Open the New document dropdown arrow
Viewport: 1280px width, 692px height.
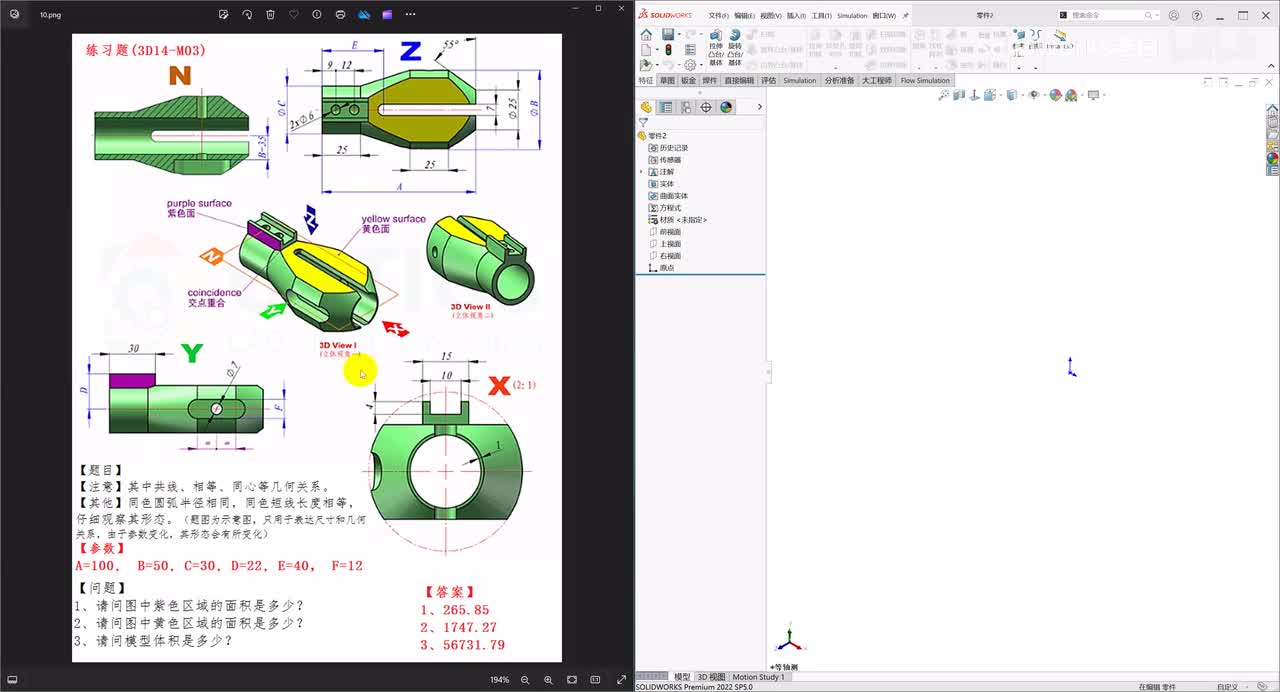click(x=657, y=49)
